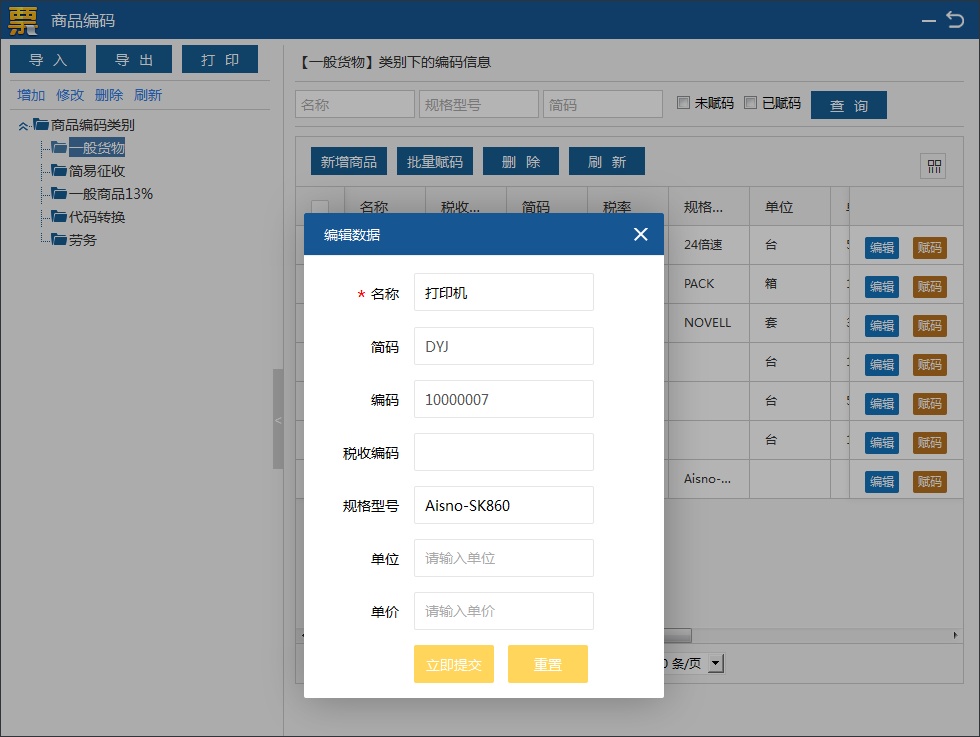Toggle the 已赋码 checkbox filter

(750, 103)
